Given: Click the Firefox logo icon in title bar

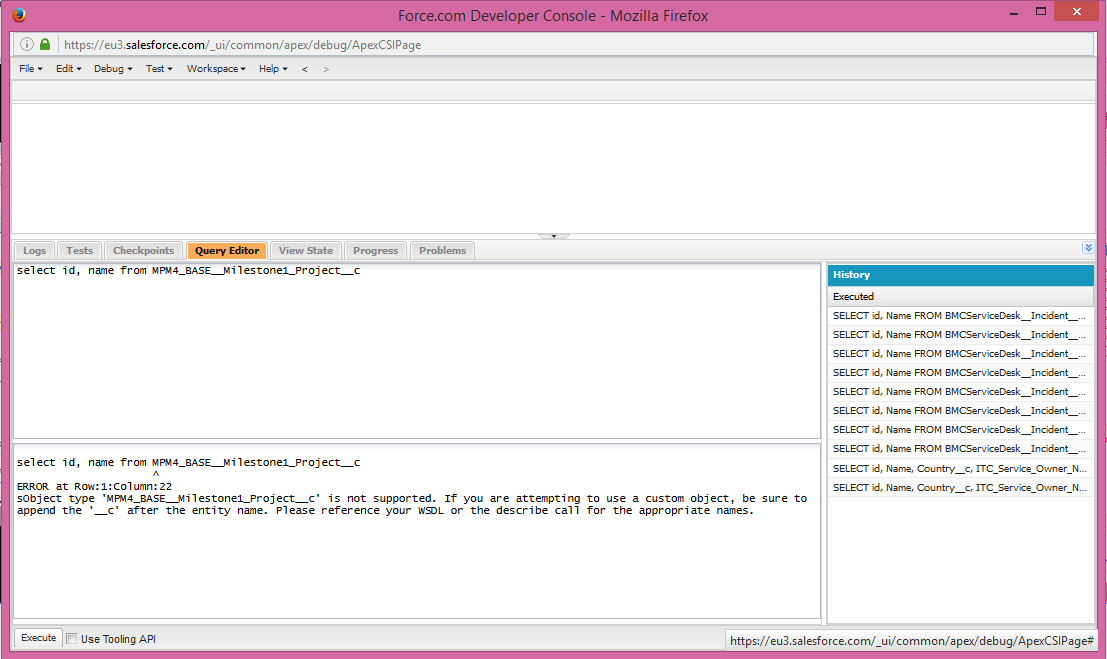Looking at the screenshot, I should [20, 15].
